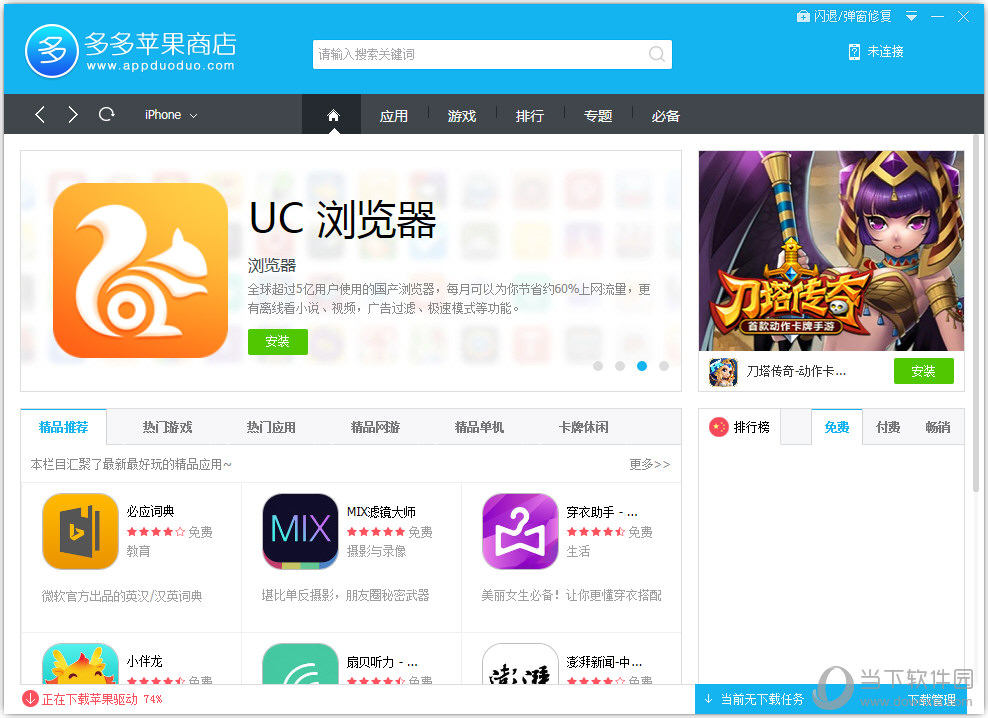
Task: Click the MIX滤镜大师 app icon
Action: (x=299, y=531)
